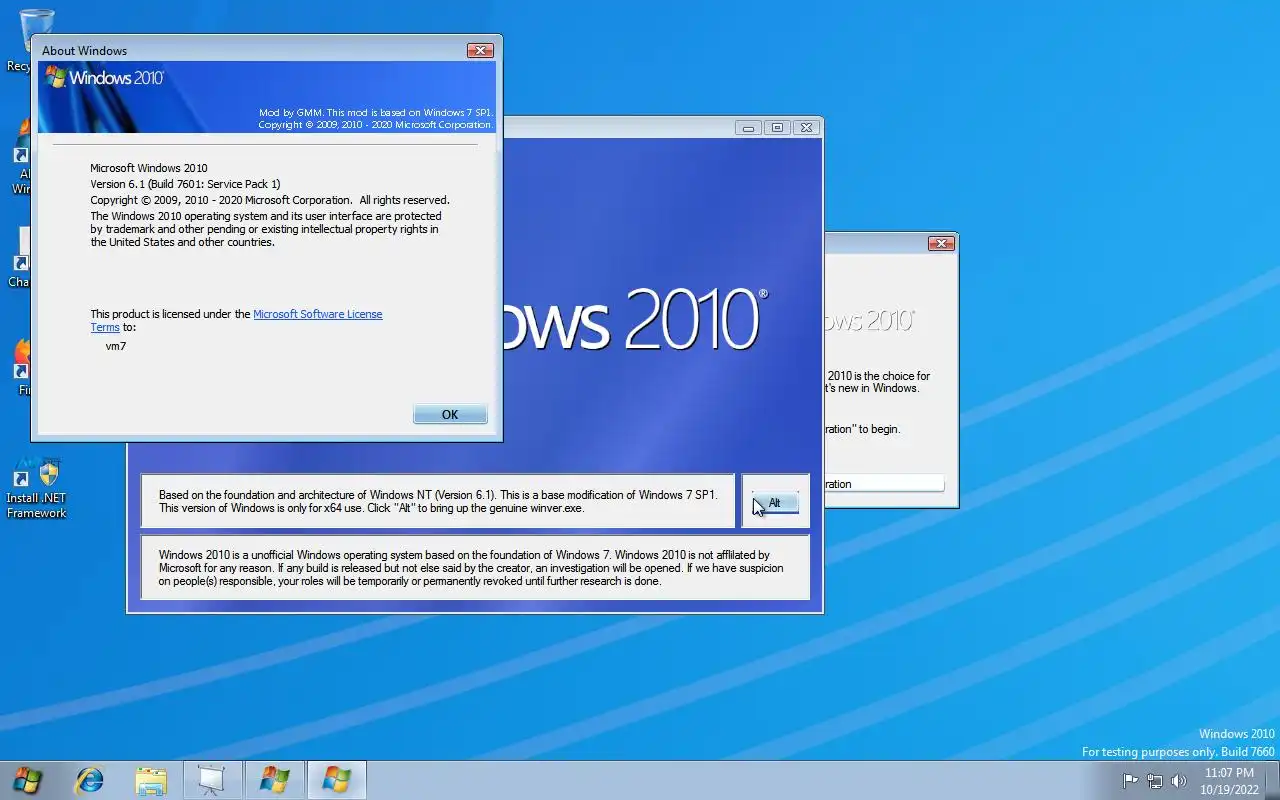This screenshot has height=800, width=1280.
Task: Select the highlighted Windows flag taskbar button
Action: pos(336,780)
